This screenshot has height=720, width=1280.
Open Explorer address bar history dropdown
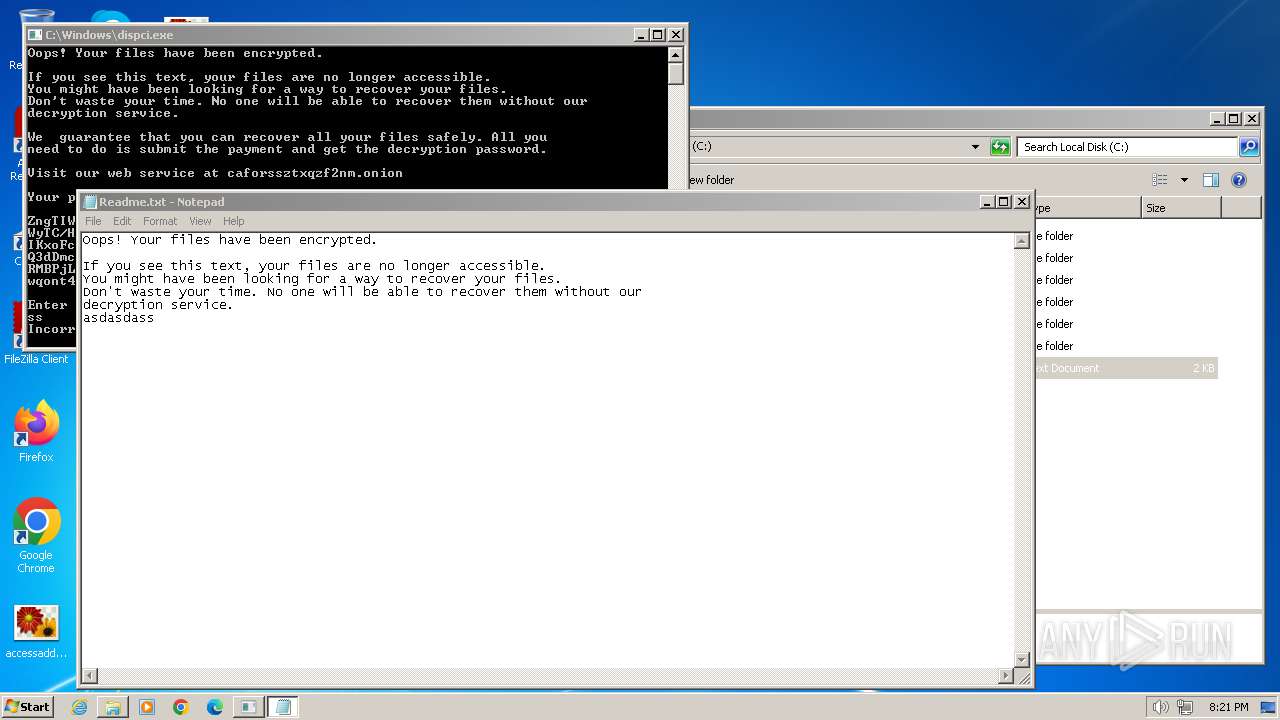point(976,147)
